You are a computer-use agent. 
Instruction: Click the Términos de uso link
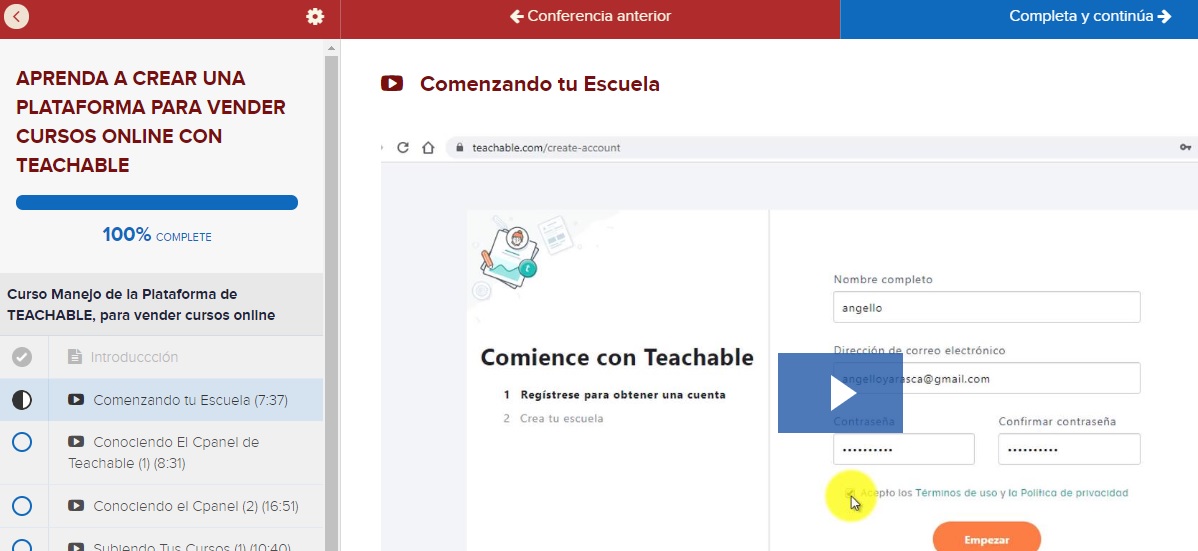(956, 493)
